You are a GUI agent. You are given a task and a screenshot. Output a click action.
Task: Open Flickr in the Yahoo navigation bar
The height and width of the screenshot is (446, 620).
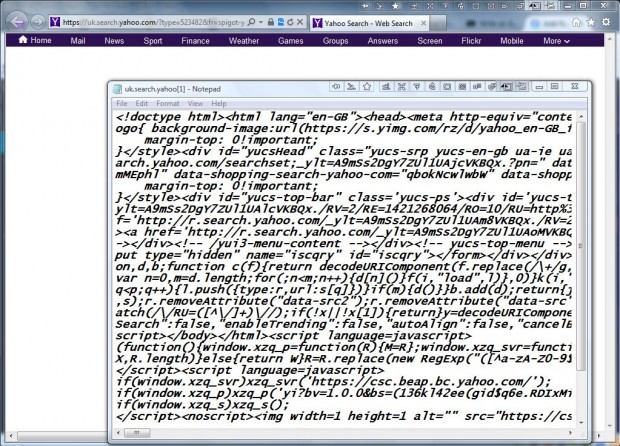click(x=471, y=40)
